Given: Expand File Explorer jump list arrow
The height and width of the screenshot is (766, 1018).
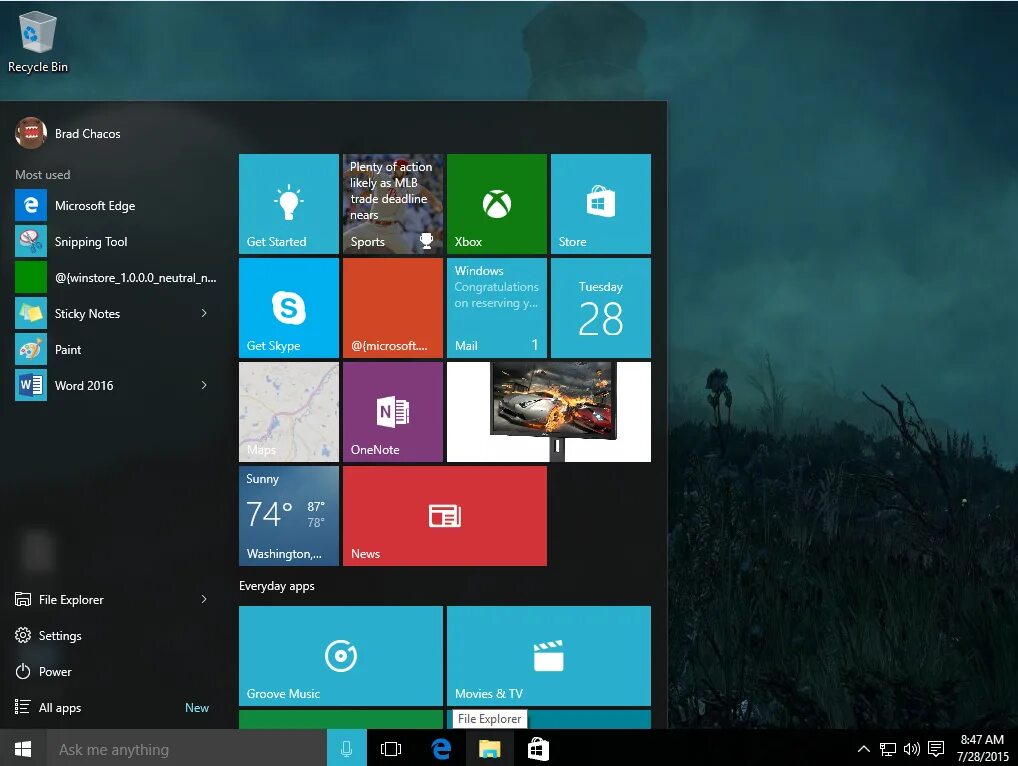Looking at the screenshot, I should pos(204,599).
